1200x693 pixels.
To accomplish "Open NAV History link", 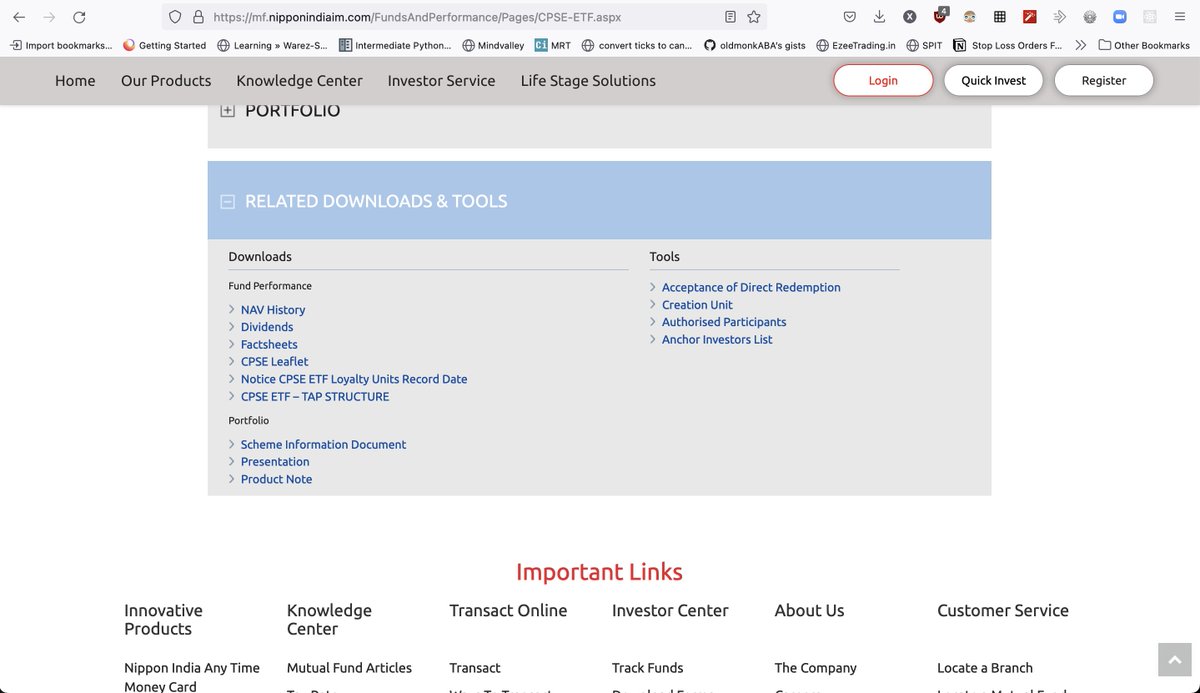I will pos(273,310).
